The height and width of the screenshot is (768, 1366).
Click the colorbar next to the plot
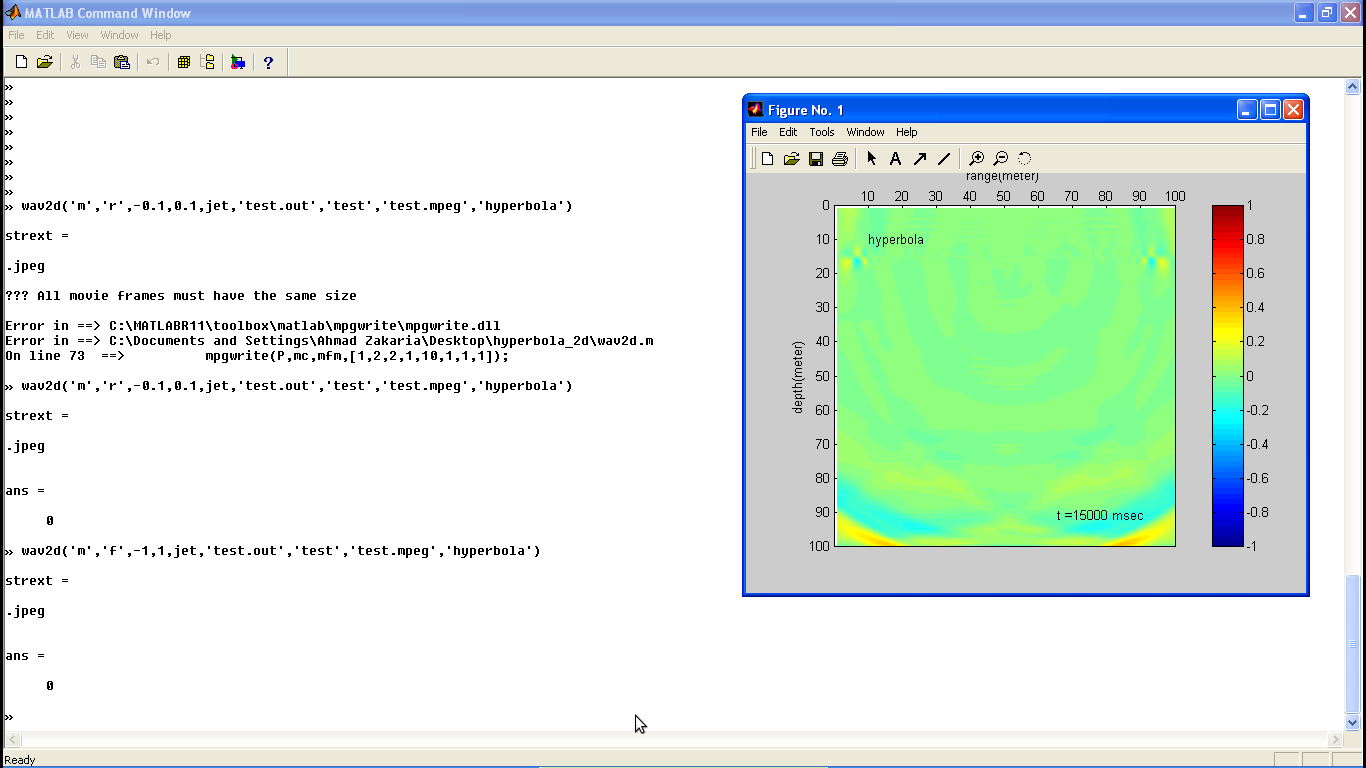(1227, 375)
